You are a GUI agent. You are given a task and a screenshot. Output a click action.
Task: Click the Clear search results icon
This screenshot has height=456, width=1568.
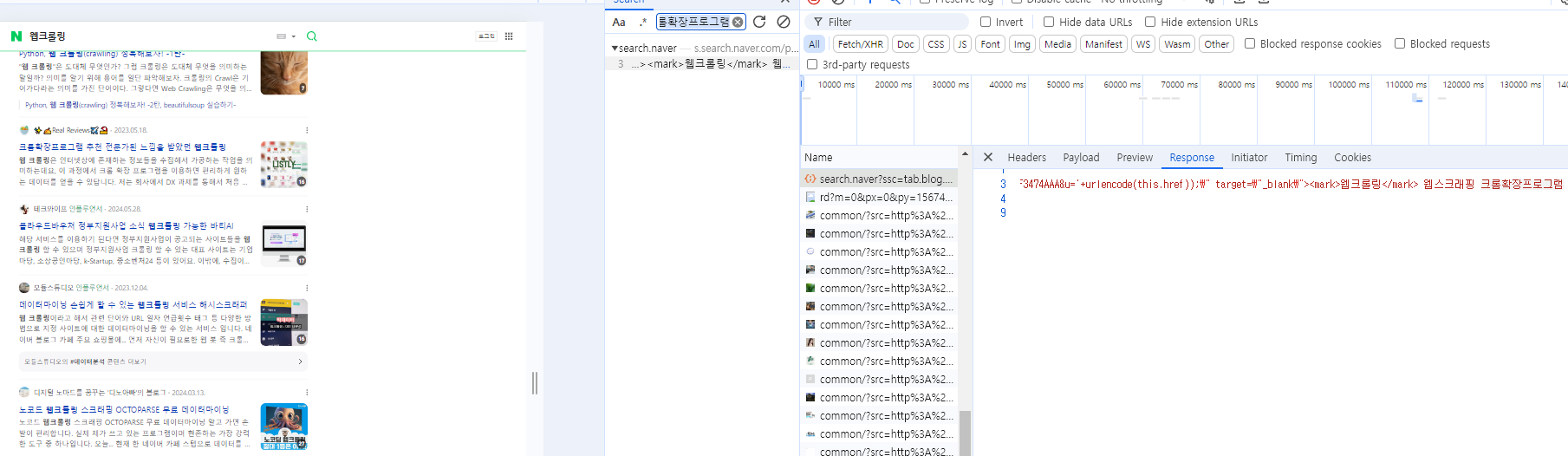click(x=784, y=22)
